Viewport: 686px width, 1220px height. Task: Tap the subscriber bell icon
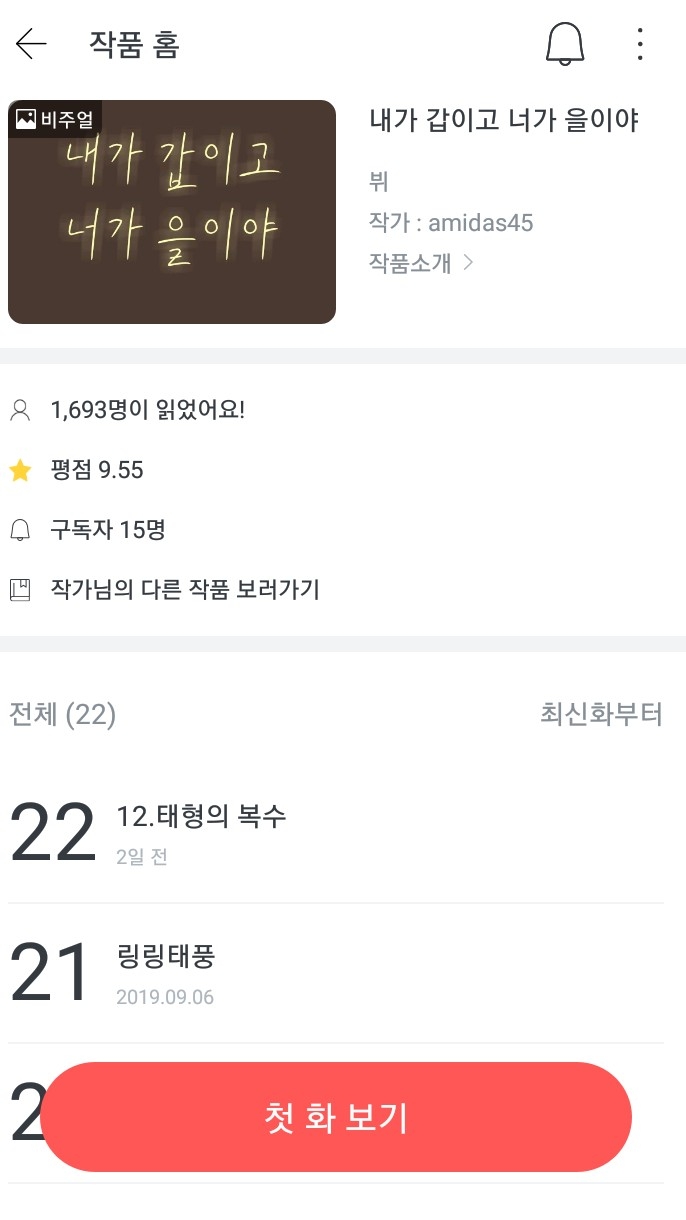[x=19, y=530]
